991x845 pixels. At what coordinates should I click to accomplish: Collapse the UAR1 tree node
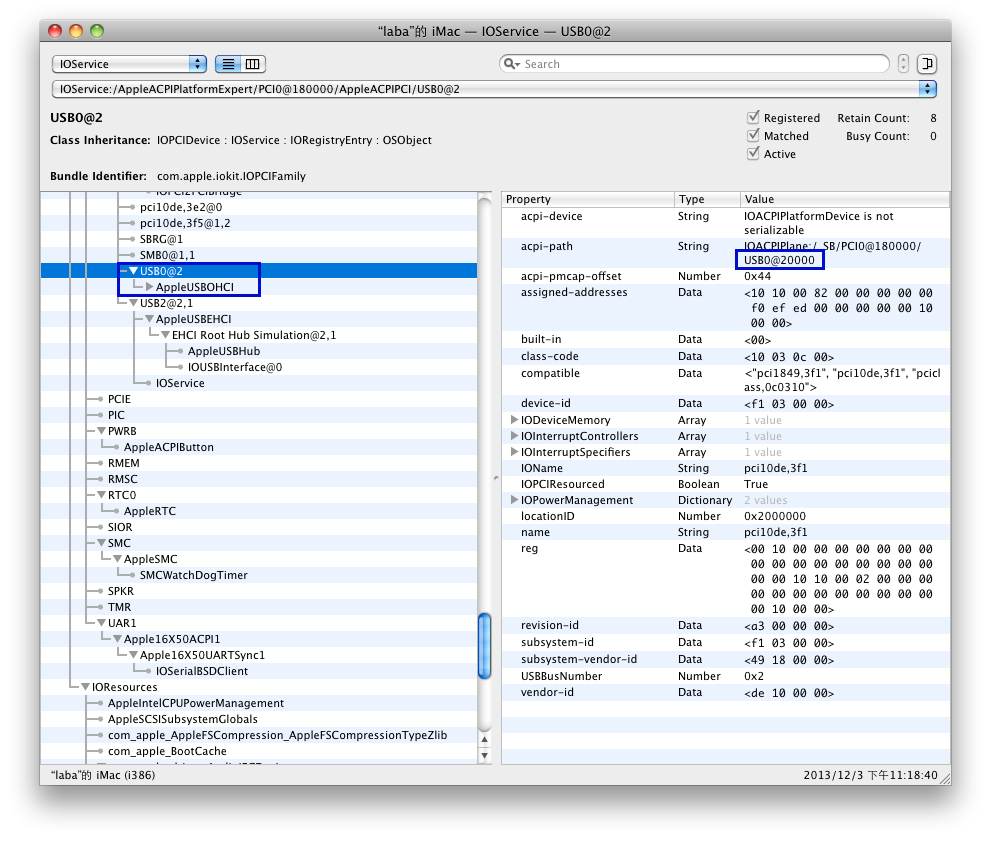[101, 623]
